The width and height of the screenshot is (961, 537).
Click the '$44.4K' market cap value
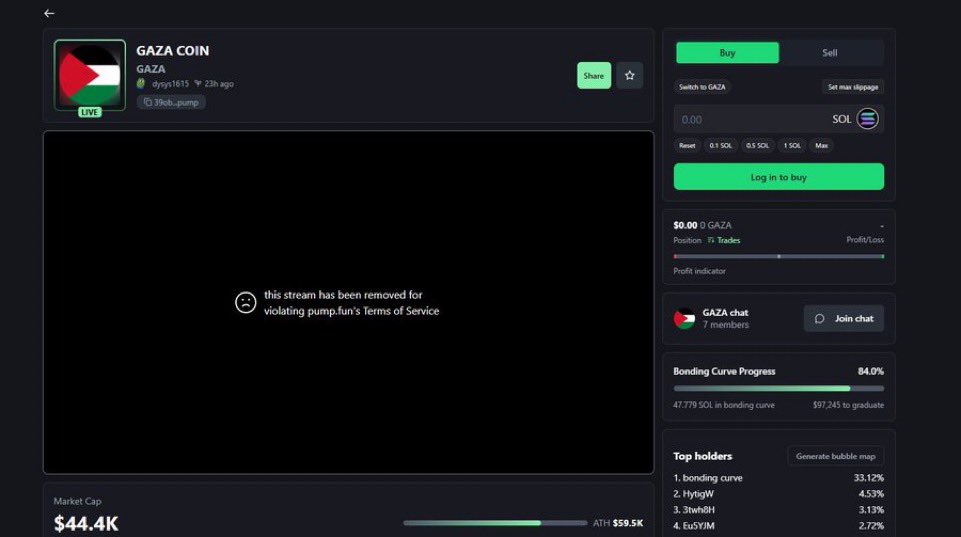(x=86, y=524)
